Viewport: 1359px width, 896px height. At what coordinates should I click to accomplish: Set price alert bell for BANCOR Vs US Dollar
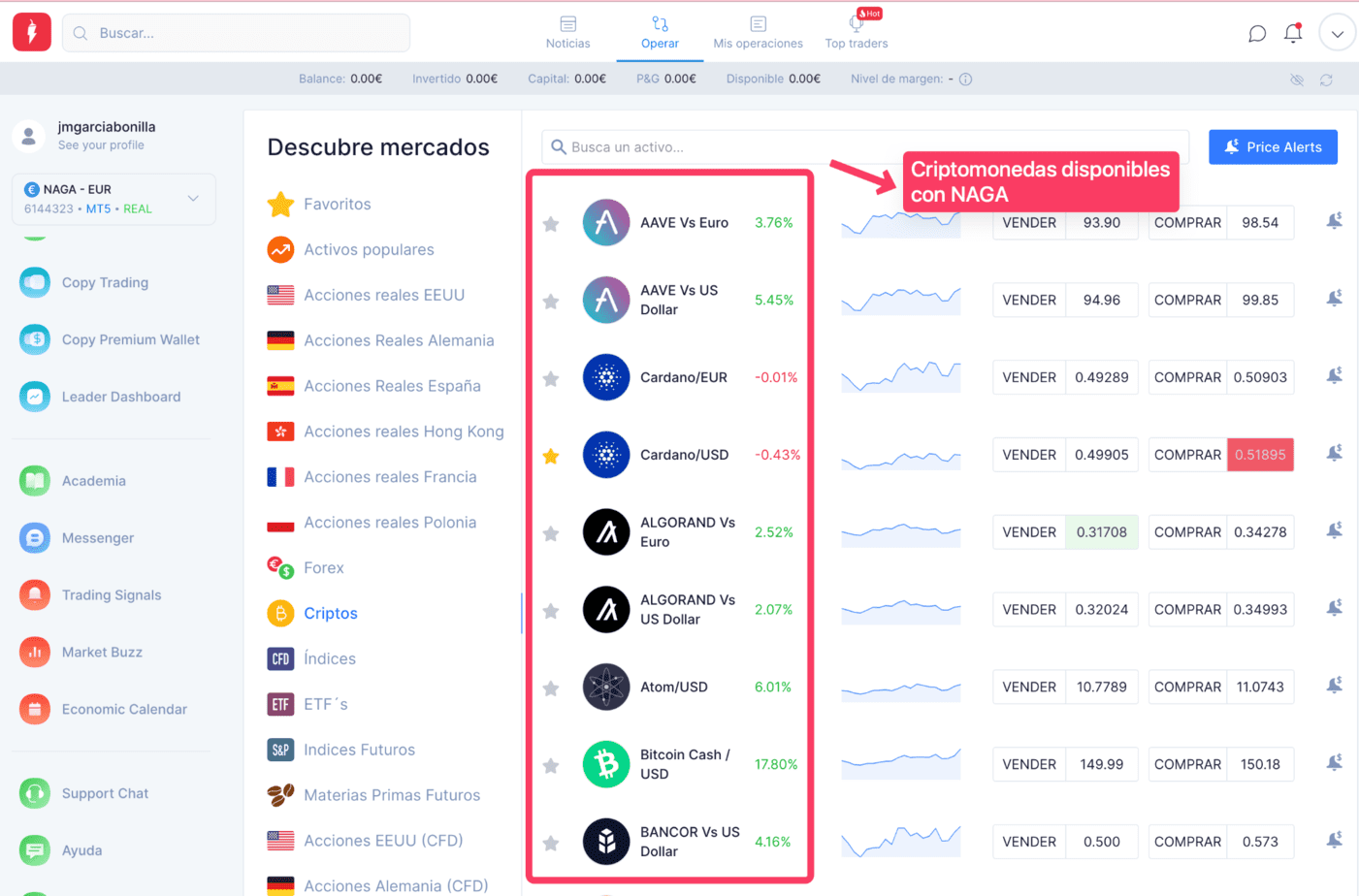(x=1335, y=840)
